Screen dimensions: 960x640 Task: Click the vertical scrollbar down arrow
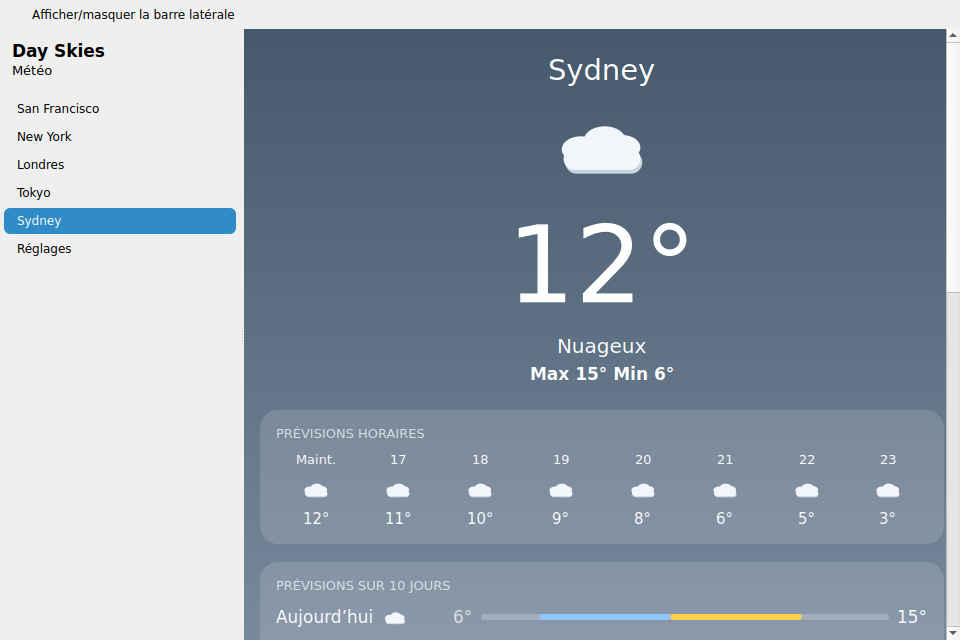953,633
